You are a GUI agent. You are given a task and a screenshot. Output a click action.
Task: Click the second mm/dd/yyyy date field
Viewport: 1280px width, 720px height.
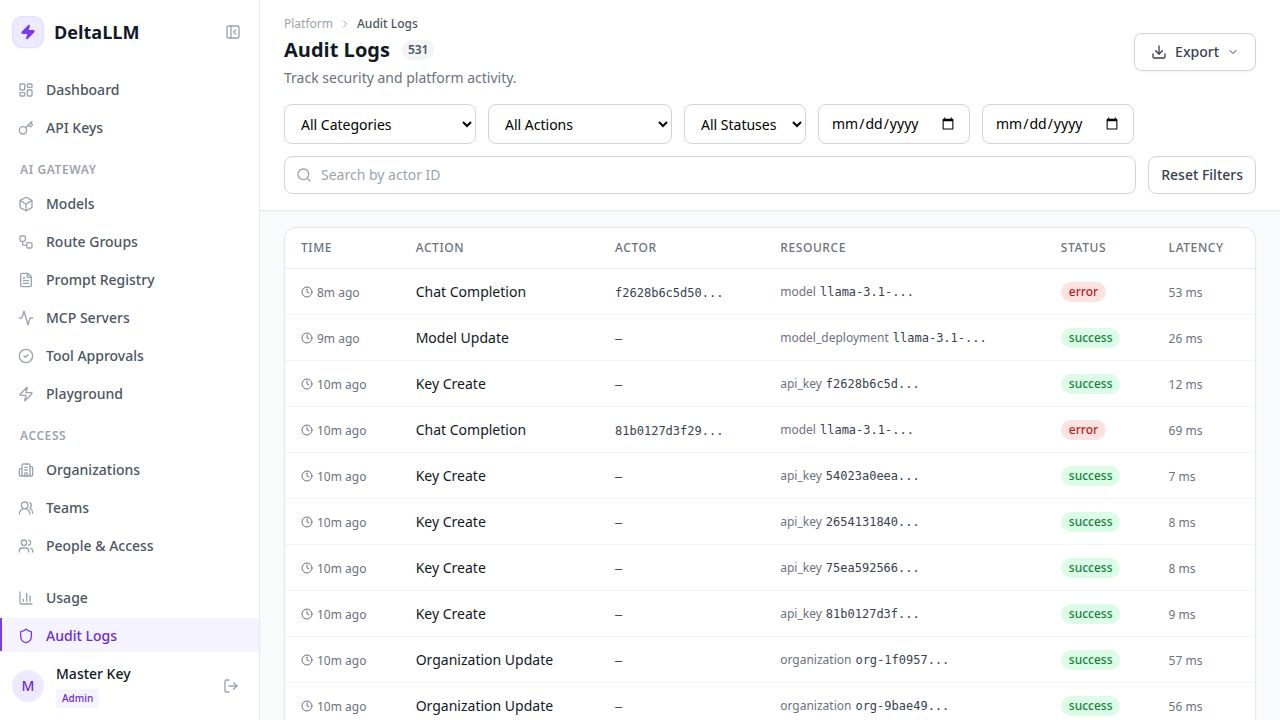pyautogui.click(x=1058, y=124)
